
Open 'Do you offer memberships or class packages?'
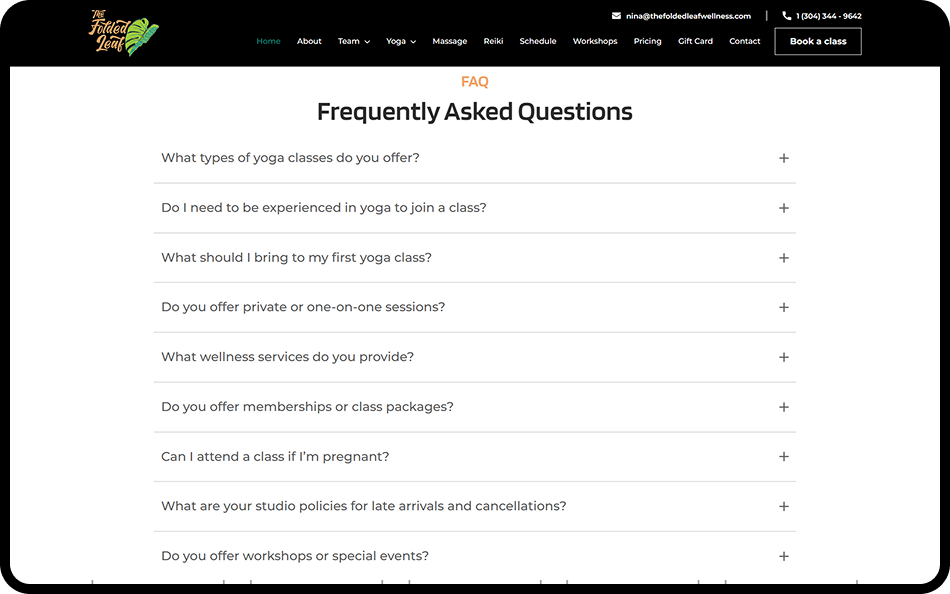474,407
